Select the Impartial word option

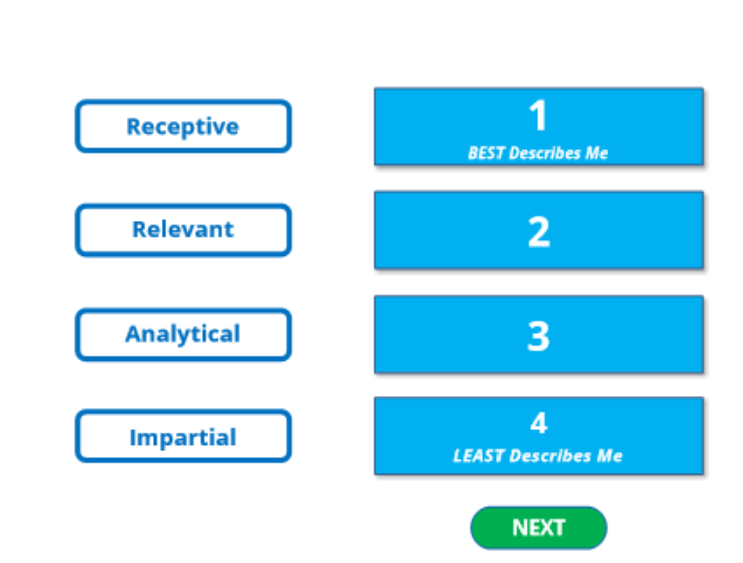click(x=183, y=436)
